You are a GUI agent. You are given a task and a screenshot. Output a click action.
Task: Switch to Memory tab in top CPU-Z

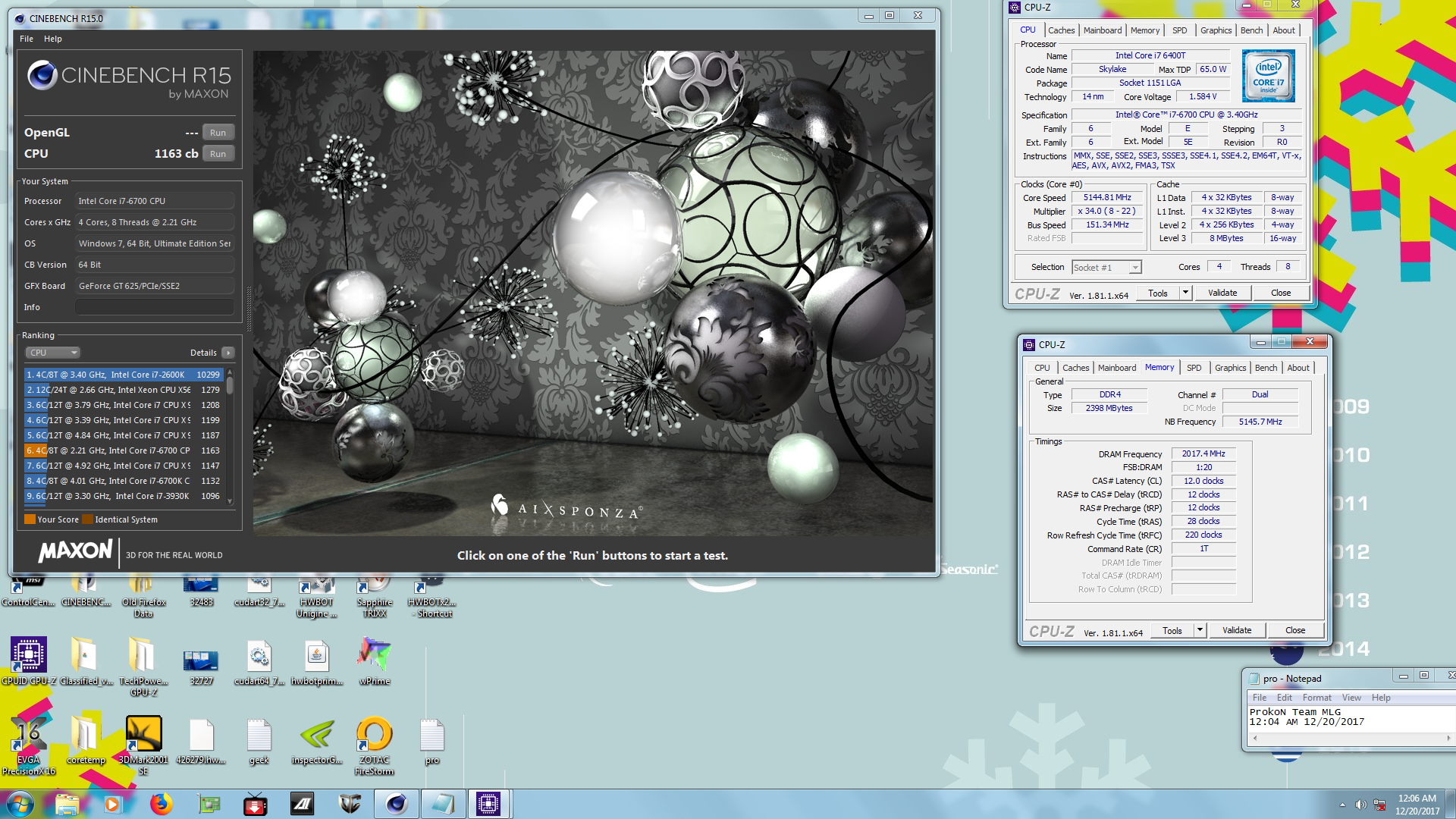[1145, 30]
